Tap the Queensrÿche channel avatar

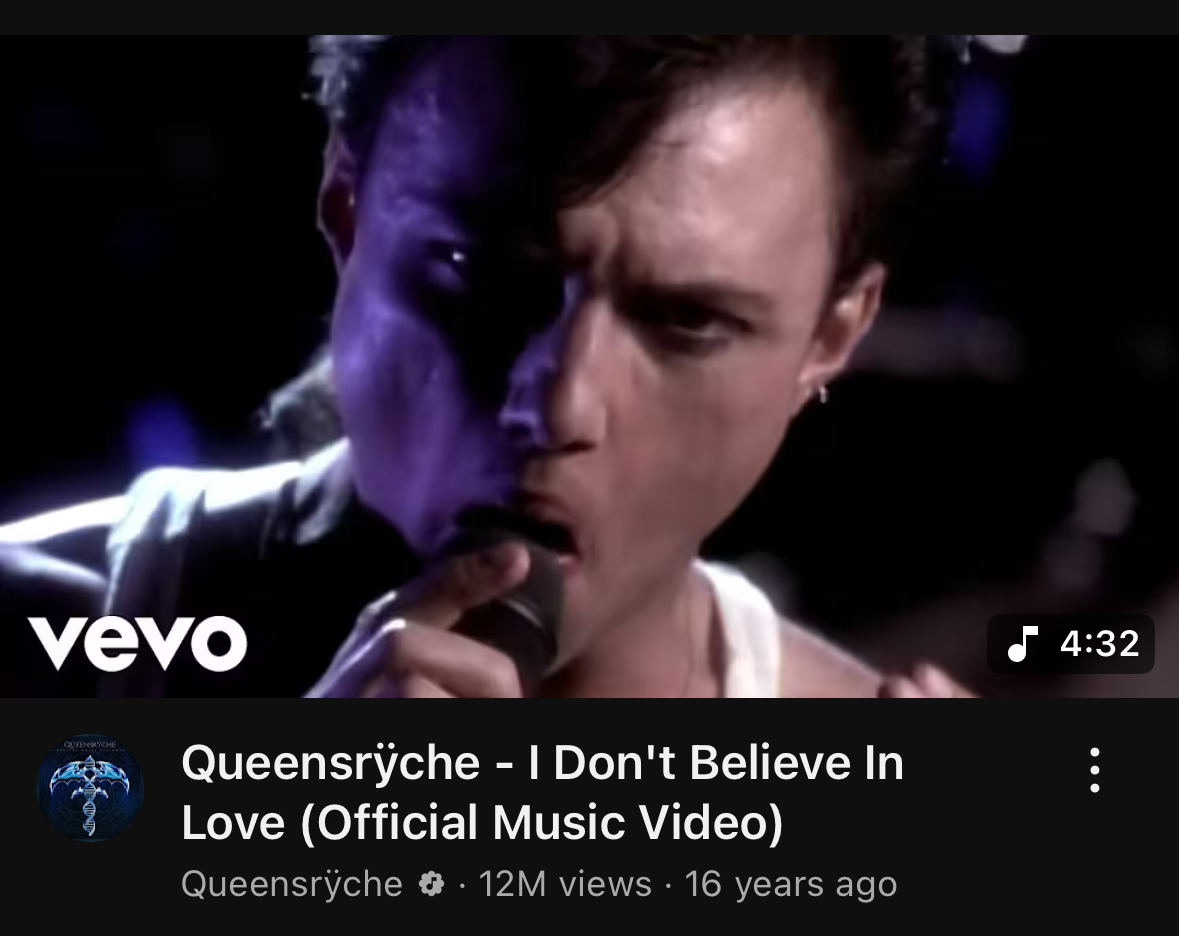click(90, 787)
